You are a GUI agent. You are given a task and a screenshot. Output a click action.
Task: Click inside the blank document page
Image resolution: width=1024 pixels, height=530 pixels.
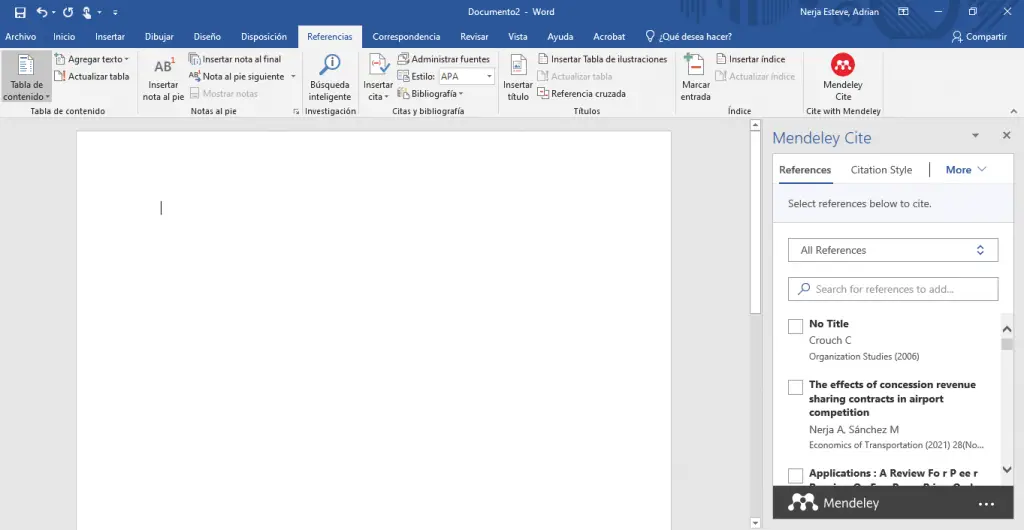pos(374,330)
